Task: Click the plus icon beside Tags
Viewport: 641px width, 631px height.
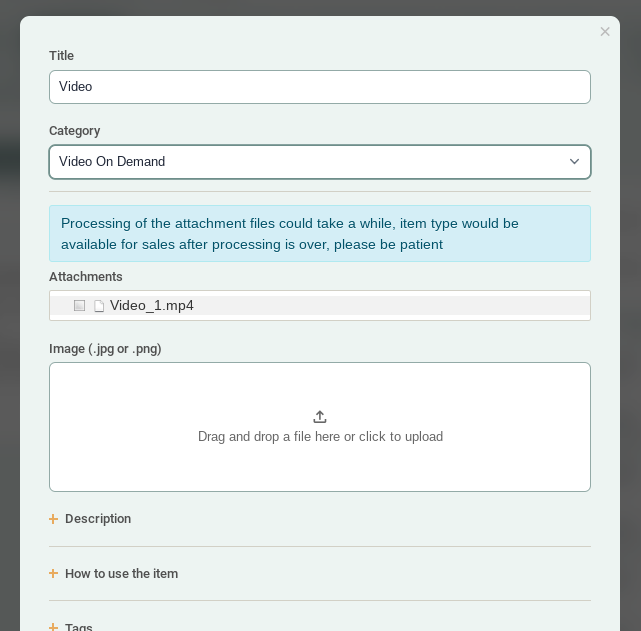Action: coord(54,627)
